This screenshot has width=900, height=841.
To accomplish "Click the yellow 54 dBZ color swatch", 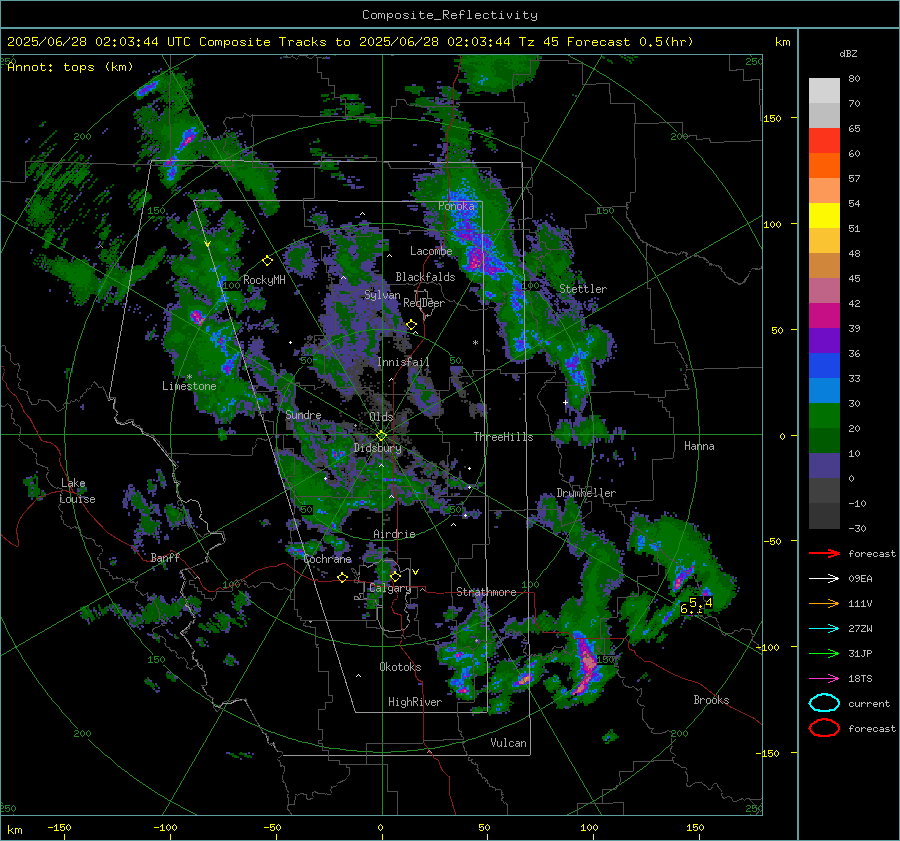I will 824,215.
